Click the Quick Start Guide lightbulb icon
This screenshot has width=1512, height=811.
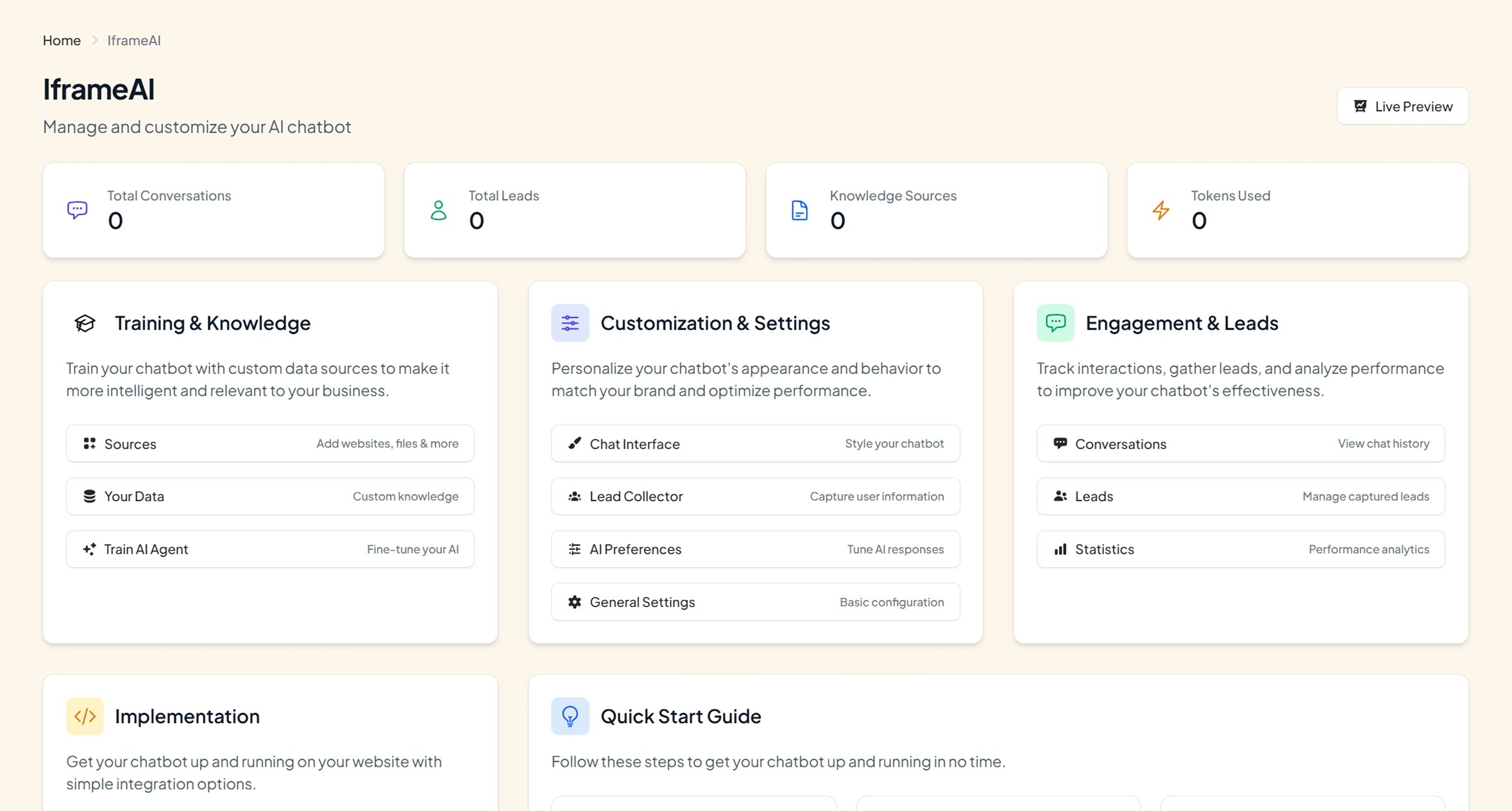[570, 716]
